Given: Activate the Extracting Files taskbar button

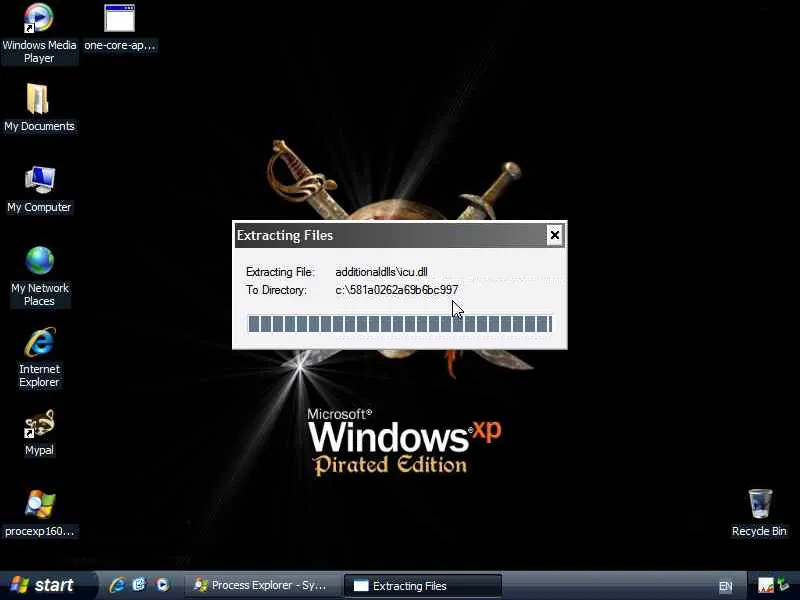Looking at the screenshot, I should (x=422, y=586).
